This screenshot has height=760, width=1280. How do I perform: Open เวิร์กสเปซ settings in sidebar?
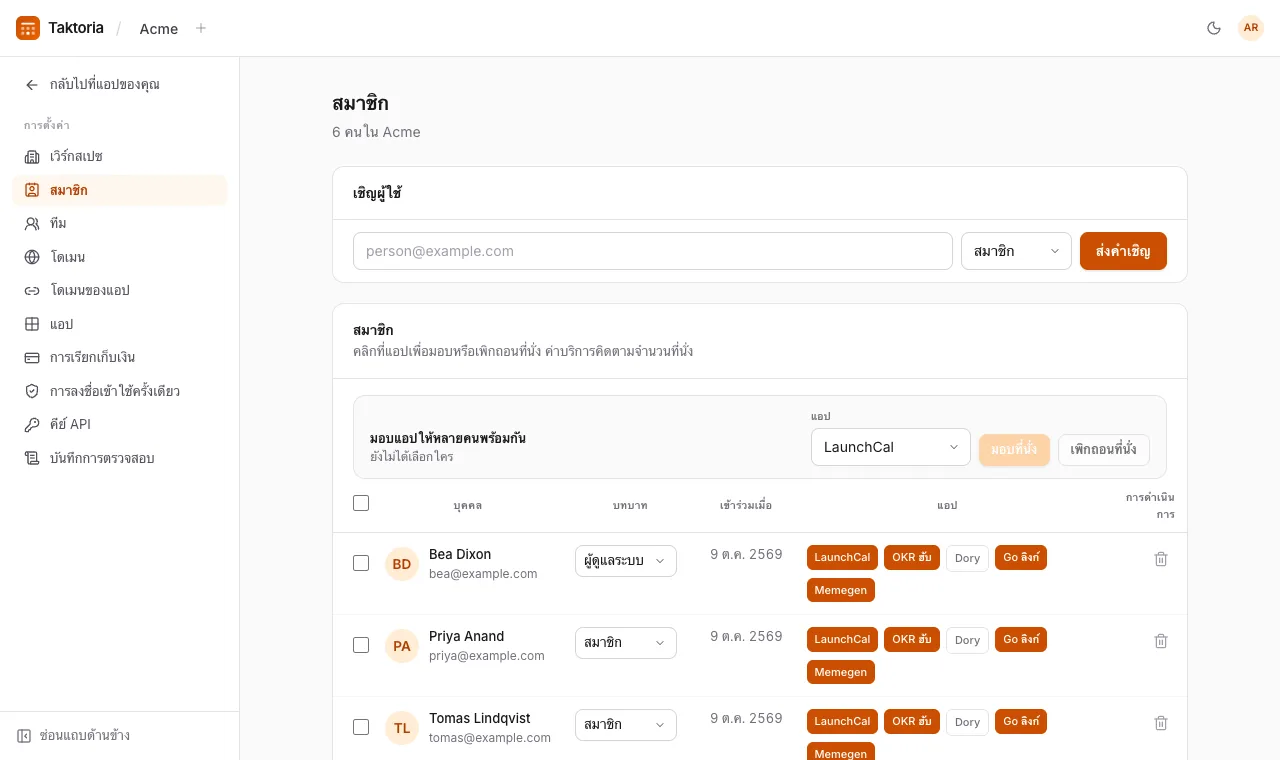(x=120, y=157)
